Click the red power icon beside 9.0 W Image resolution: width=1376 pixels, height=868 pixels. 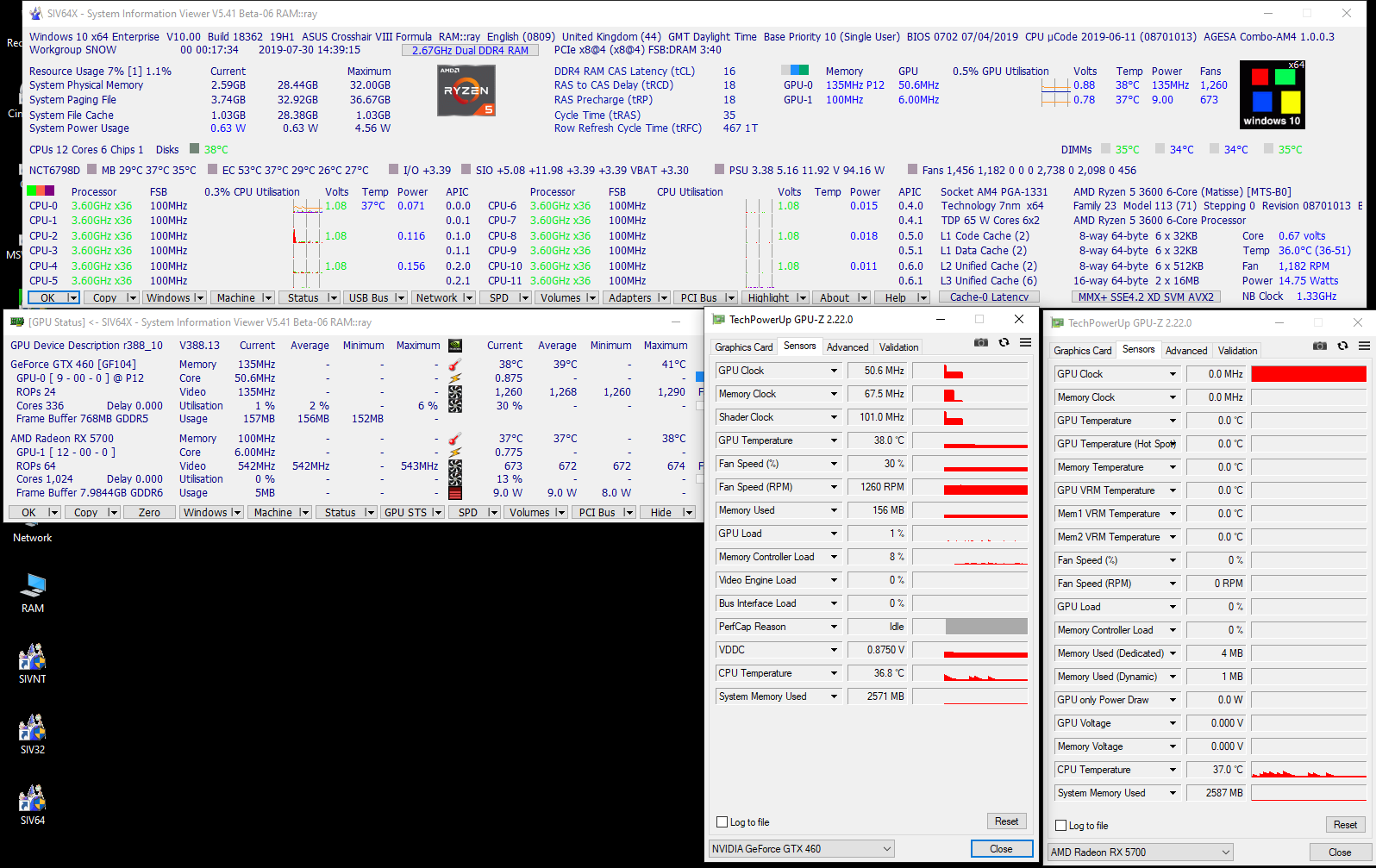pos(455,493)
